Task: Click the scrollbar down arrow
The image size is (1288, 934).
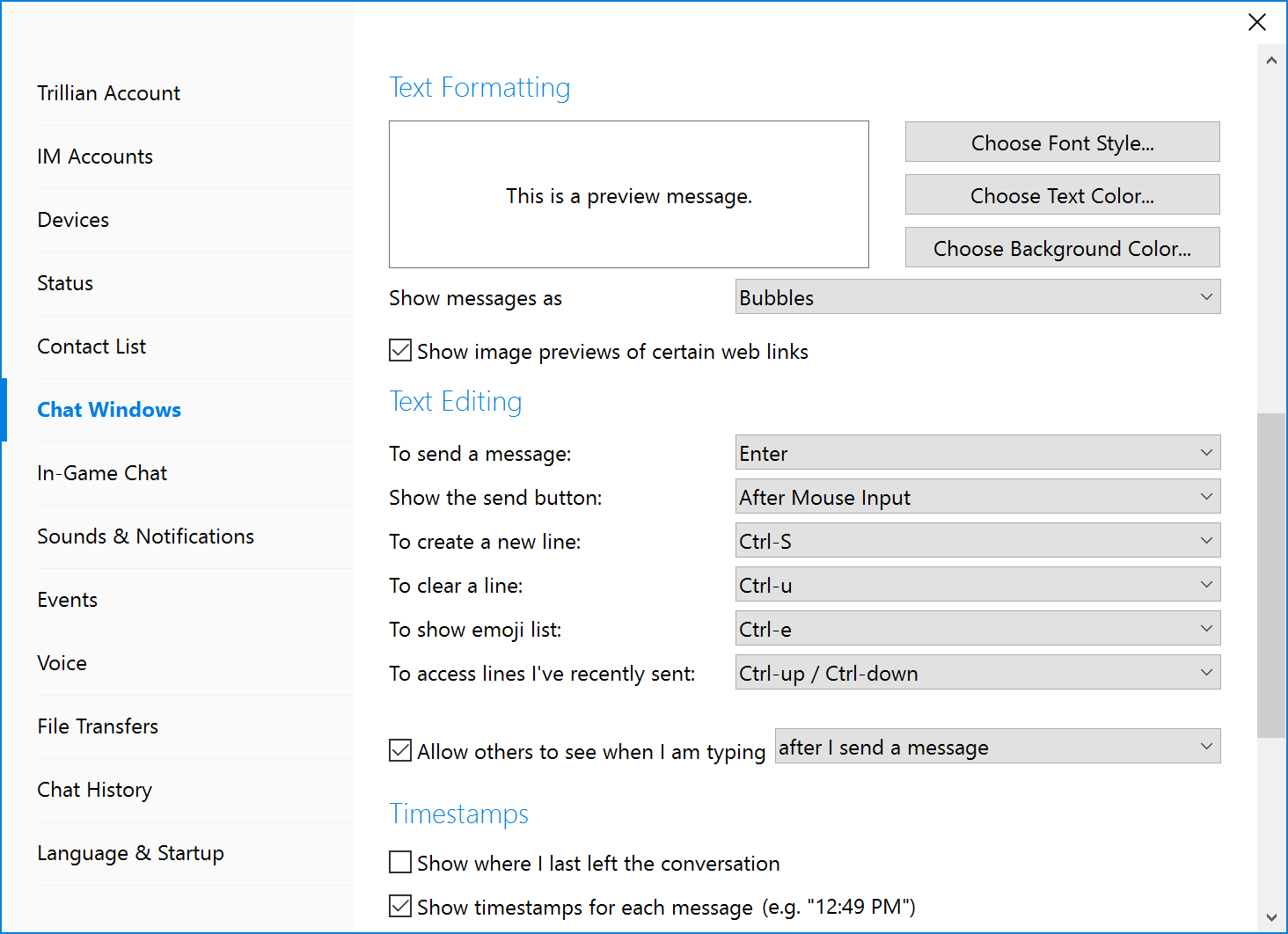Action: coord(1271,917)
